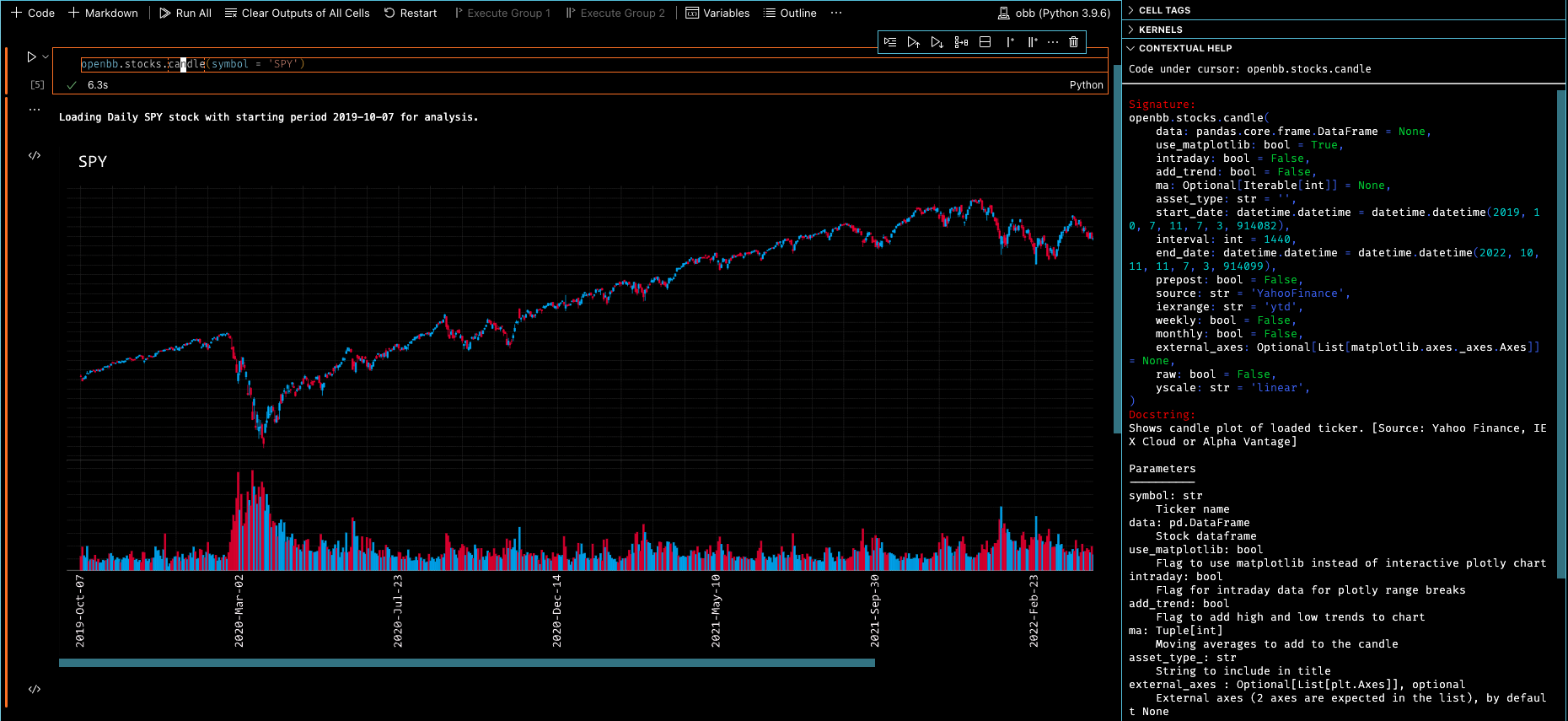Image resolution: width=1568 pixels, height=721 pixels.
Task: Execute cells above the current cell
Action: pyautogui.click(x=914, y=42)
